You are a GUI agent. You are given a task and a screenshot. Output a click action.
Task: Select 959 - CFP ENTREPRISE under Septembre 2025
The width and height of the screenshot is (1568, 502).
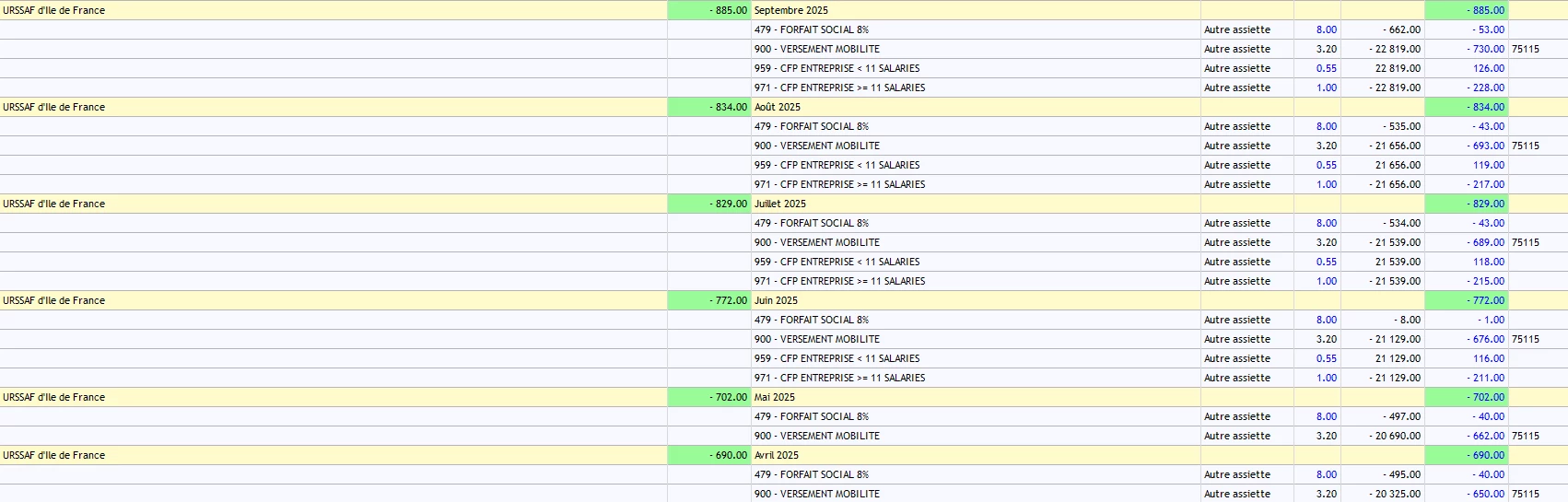[x=976, y=68]
